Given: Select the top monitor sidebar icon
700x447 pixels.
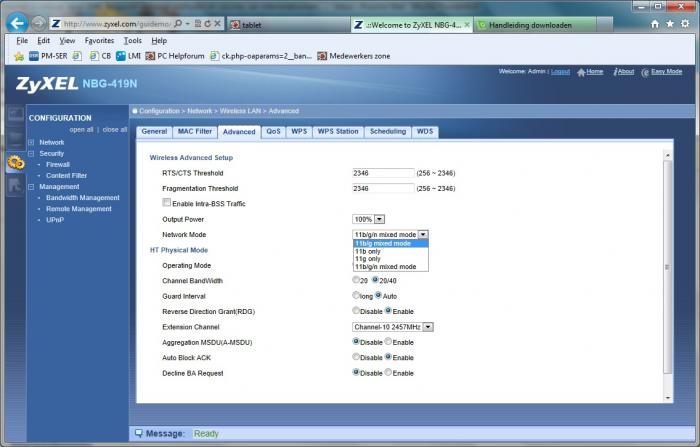Looking at the screenshot, I should coord(16,114).
